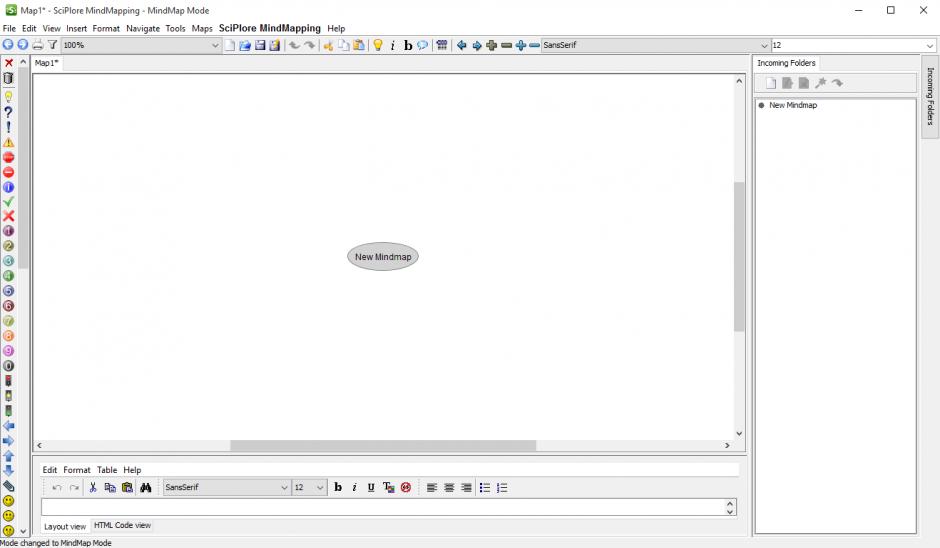The image size is (940, 548).
Task: Toggle italic 'i' in main toolbar
Action: pos(393,45)
